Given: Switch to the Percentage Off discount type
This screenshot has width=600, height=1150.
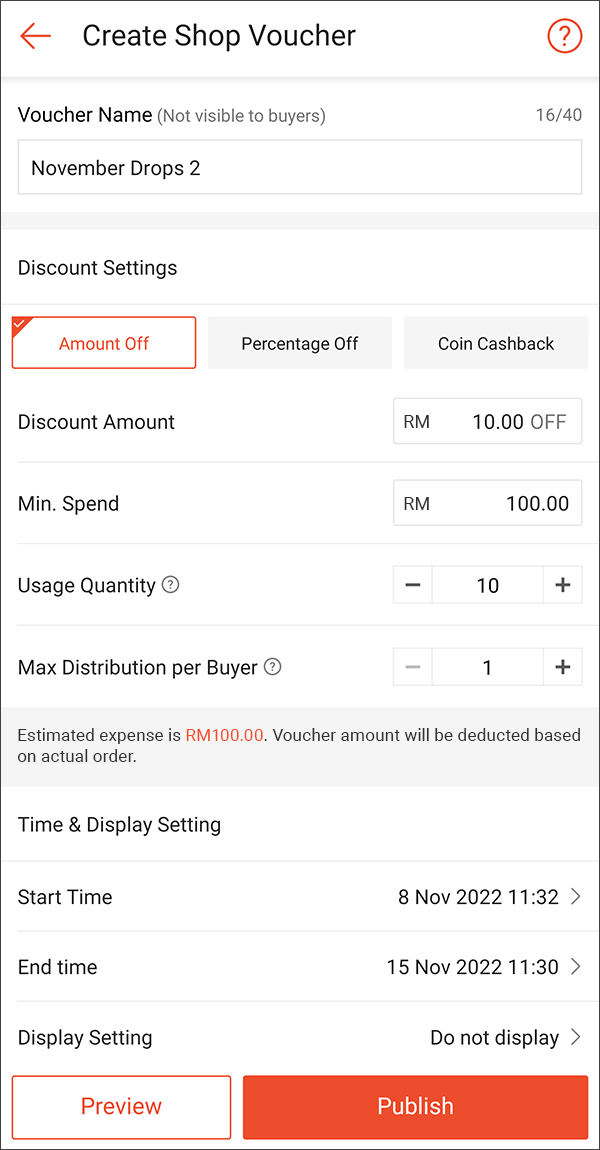Looking at the screenshot, I should tap(299, 342).
